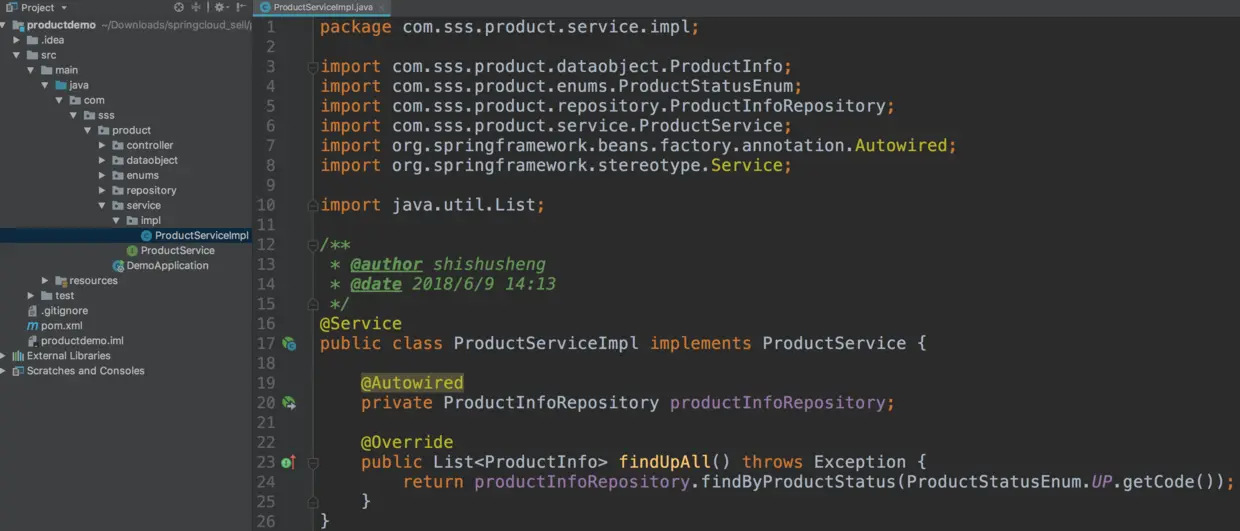
Task: Select ProductServiceImpl class in project tree
Action: pos(201,235)
